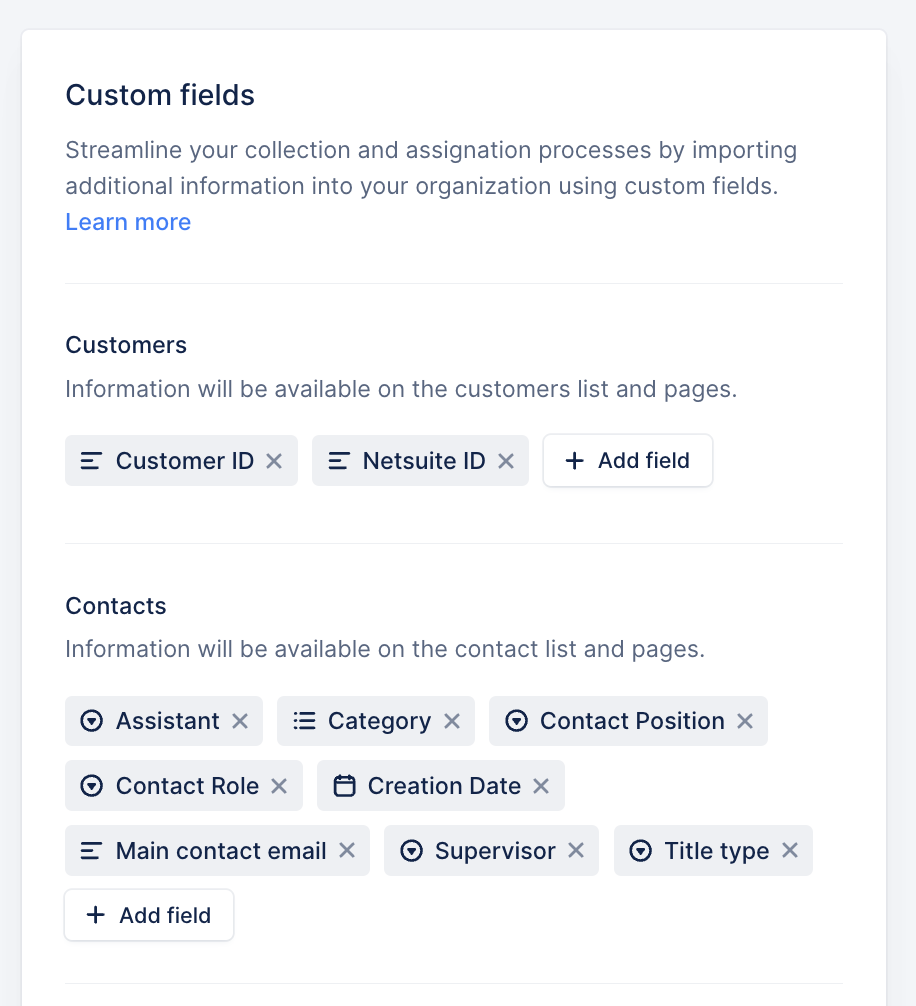
Task: Select the Contacts section heading
Action: coord(115,605)
